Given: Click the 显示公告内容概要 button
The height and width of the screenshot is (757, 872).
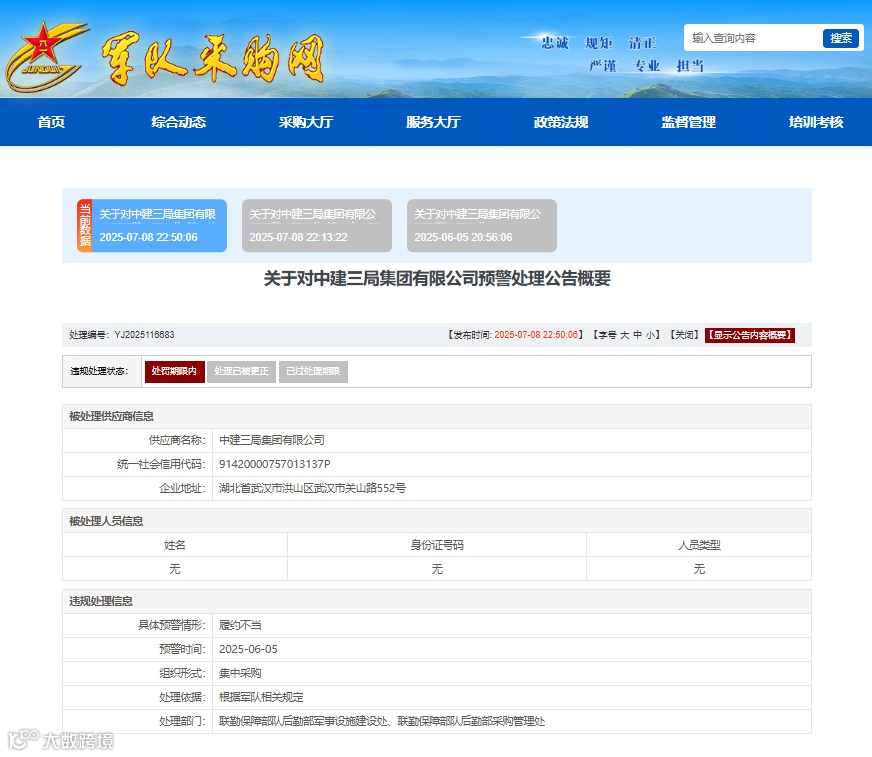Looking at the screenshot, I should [x=750, y=335].
